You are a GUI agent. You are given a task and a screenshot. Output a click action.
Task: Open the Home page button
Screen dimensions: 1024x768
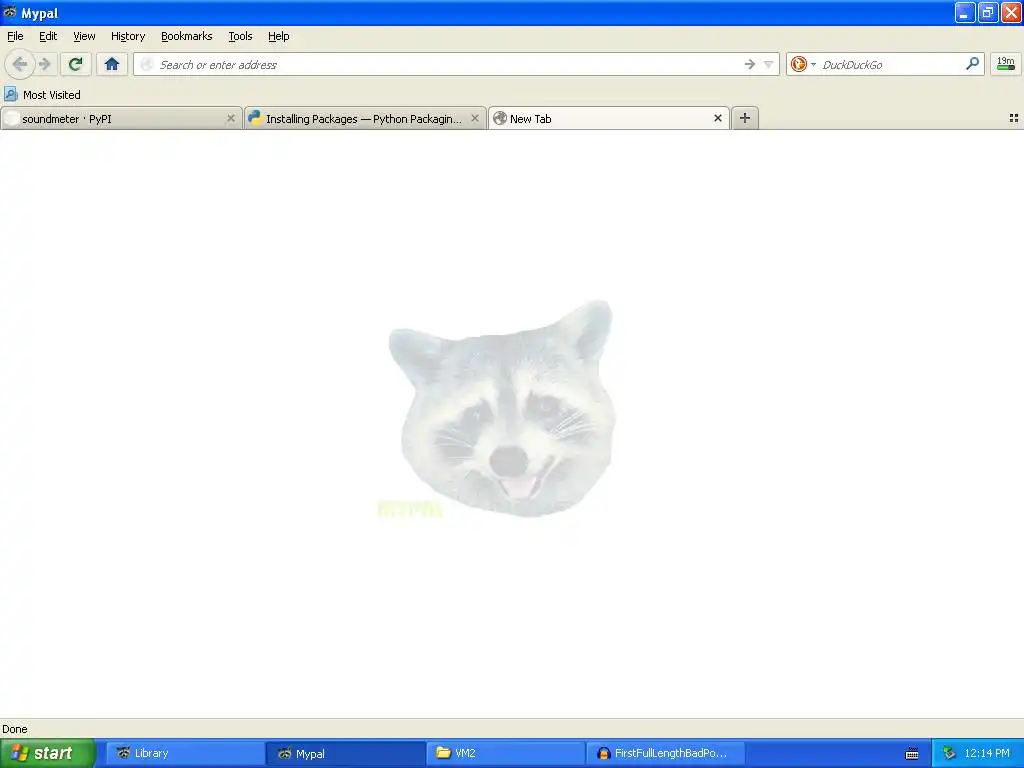(112, 64)
